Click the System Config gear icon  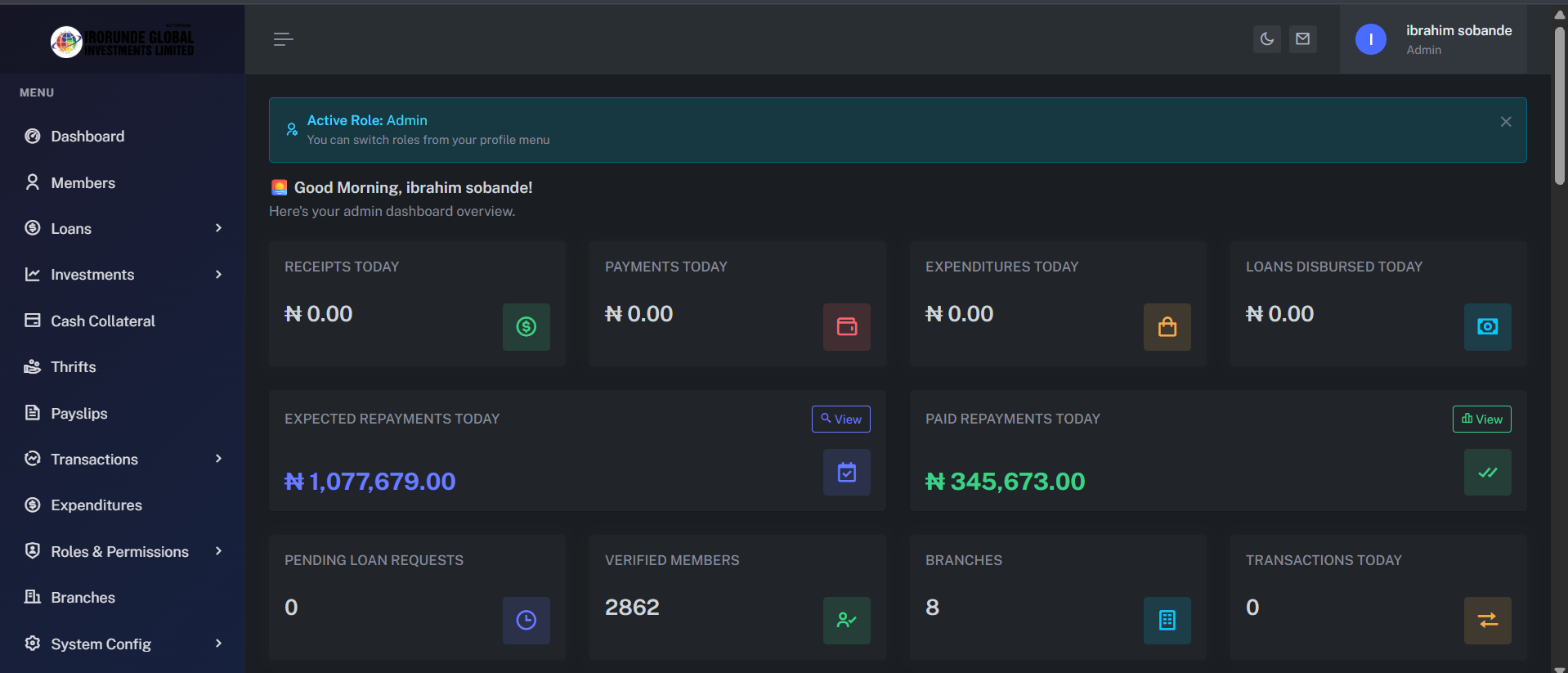click(x=33, y=643)
